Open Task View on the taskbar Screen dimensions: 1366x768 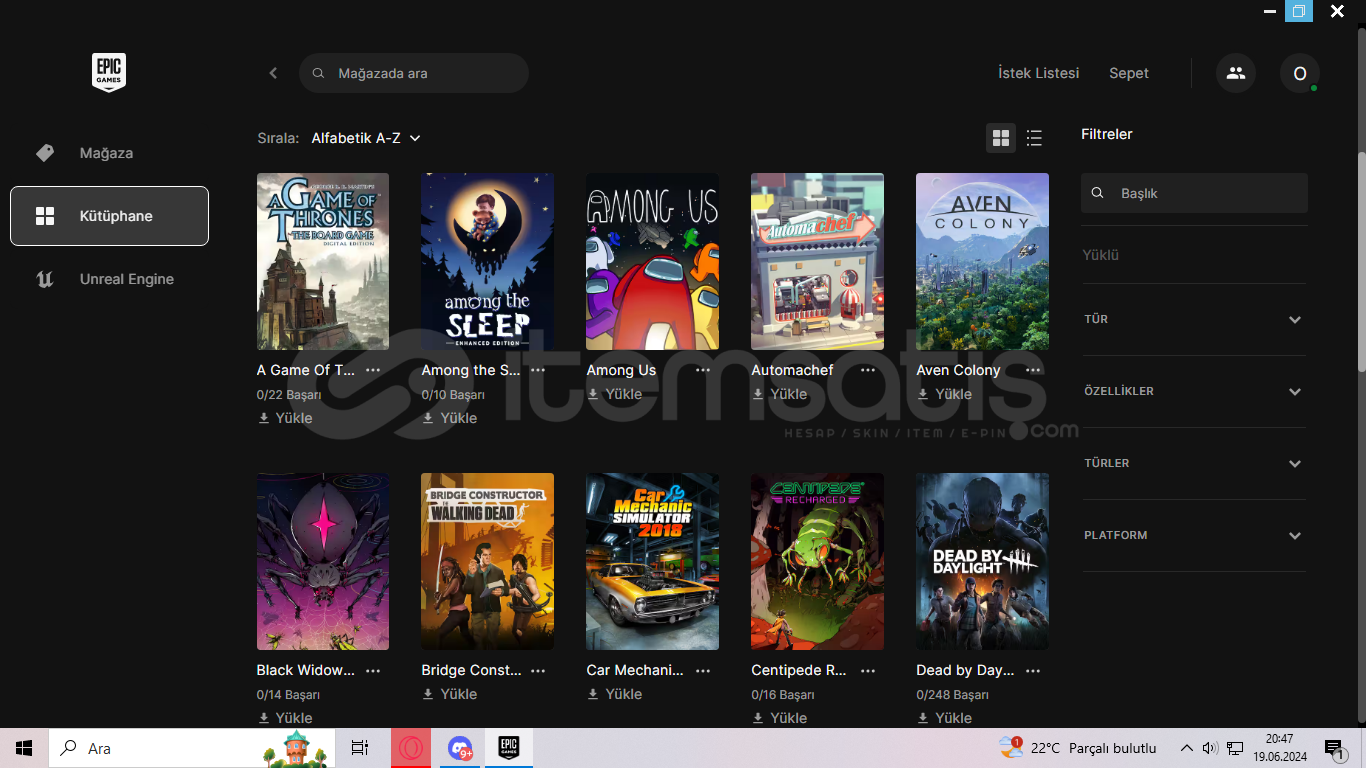(x=360, y=748)
